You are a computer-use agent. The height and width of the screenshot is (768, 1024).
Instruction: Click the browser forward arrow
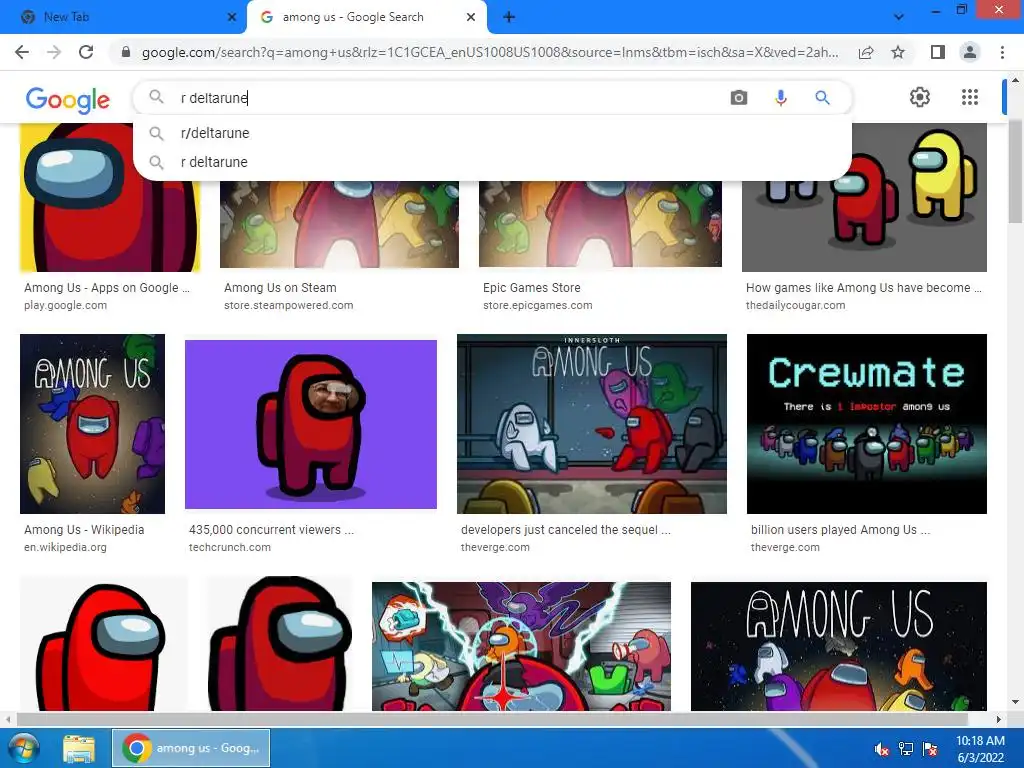[x=54, y=52]
